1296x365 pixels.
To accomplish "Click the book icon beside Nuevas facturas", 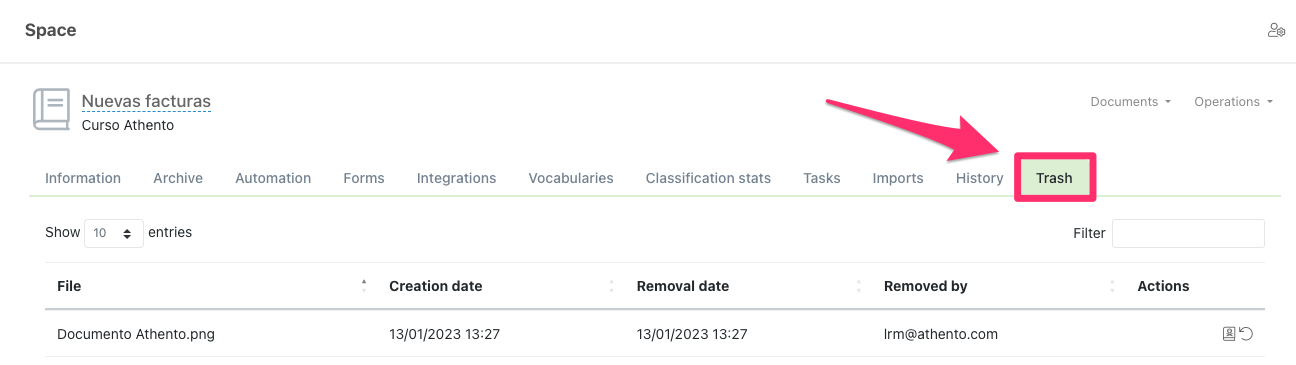I will (51, 109).
